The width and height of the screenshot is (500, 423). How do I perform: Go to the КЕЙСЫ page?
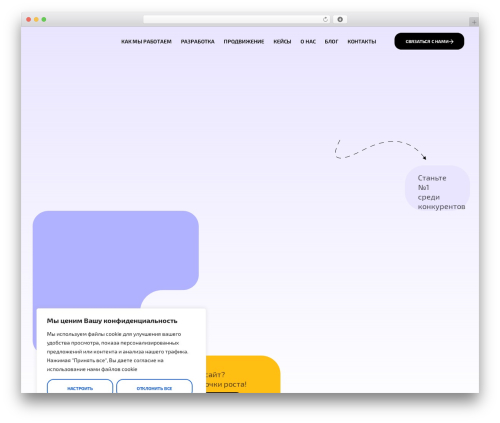pyautogui.click(x=282, y=42)
